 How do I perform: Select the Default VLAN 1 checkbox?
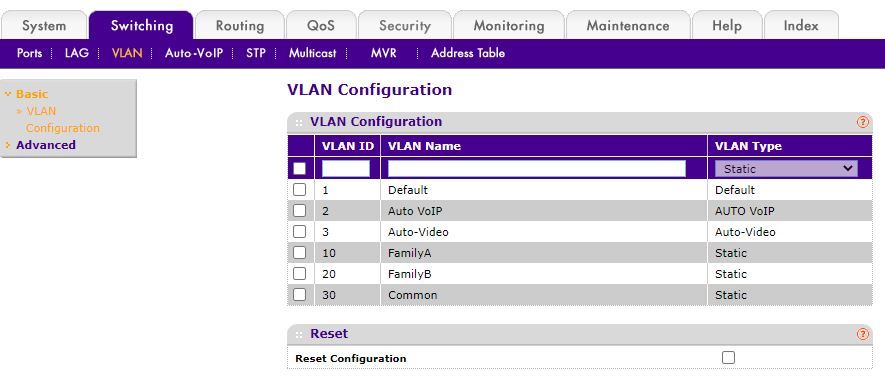pyautogui.click(x=300, y=190)
